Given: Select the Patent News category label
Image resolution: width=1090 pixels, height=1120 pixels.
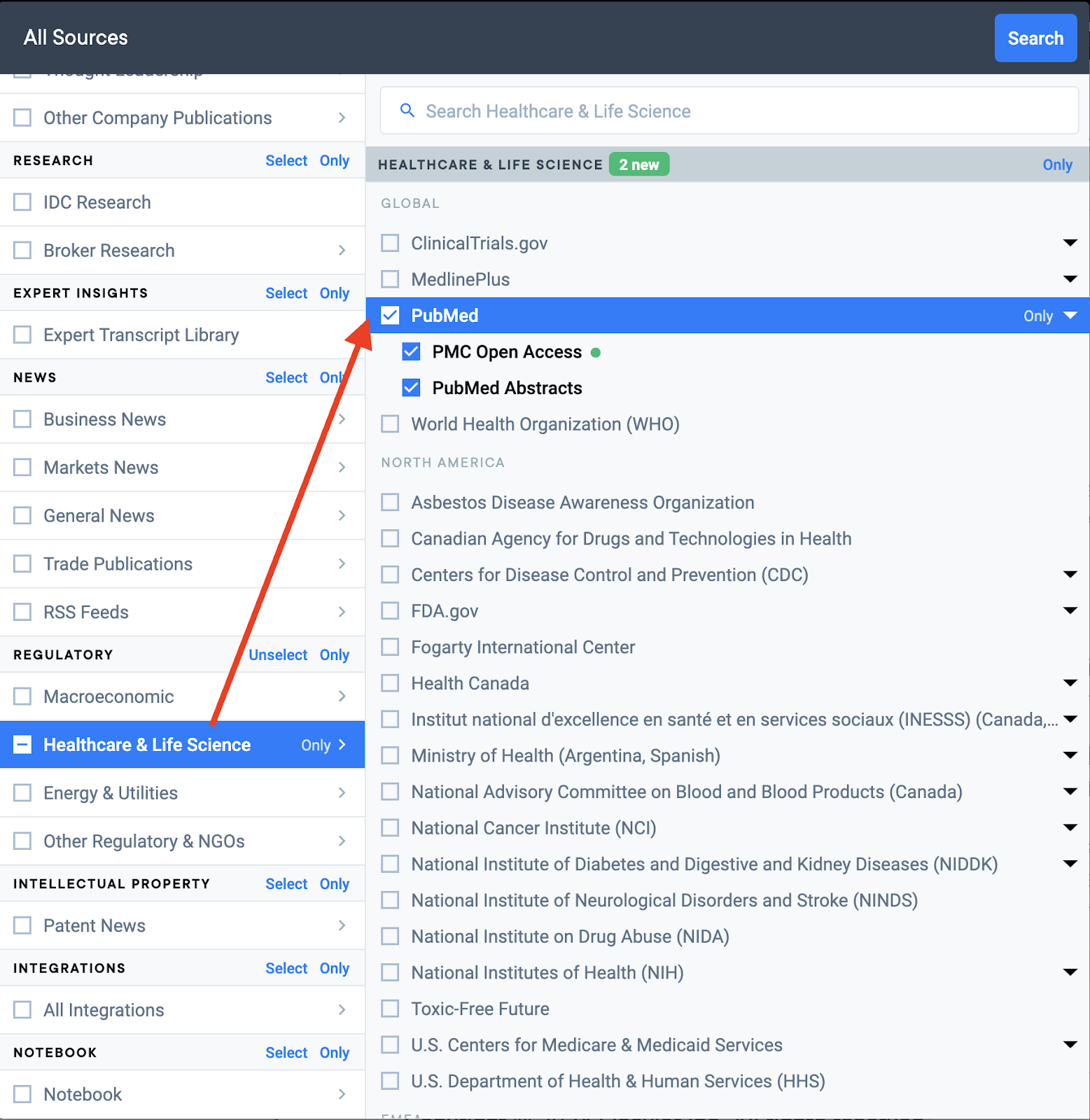Looking at the screenshot, I should (x=95, y=925).
